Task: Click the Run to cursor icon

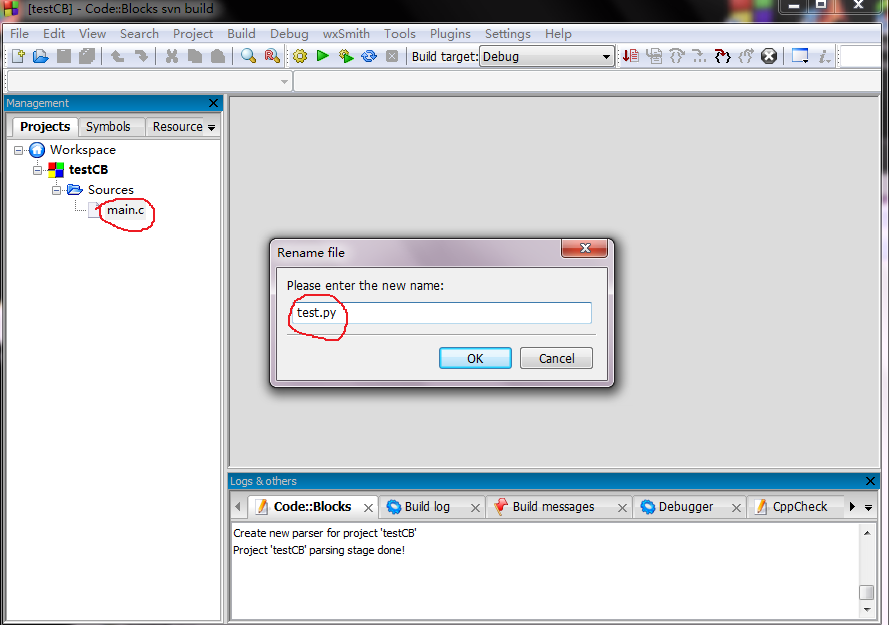Action: pyautogui.click(x=654, y=56)
